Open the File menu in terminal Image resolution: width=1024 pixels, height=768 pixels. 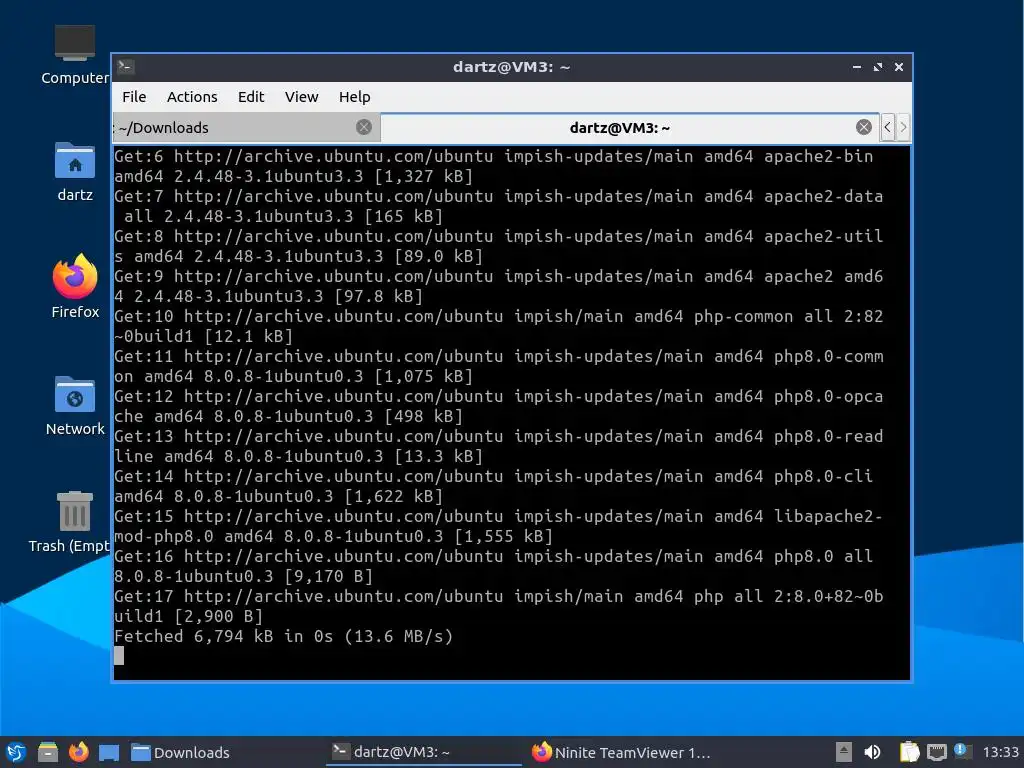pos(134,97)
